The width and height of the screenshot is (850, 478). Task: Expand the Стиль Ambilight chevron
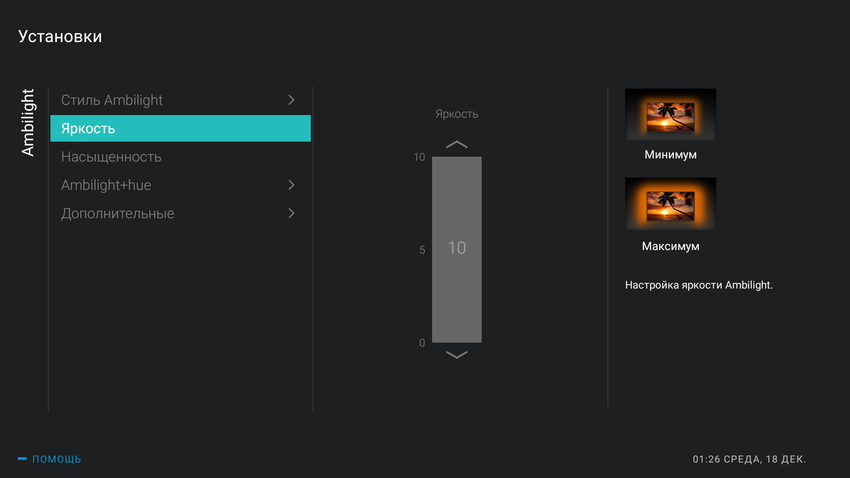click(x=291, y=100)
